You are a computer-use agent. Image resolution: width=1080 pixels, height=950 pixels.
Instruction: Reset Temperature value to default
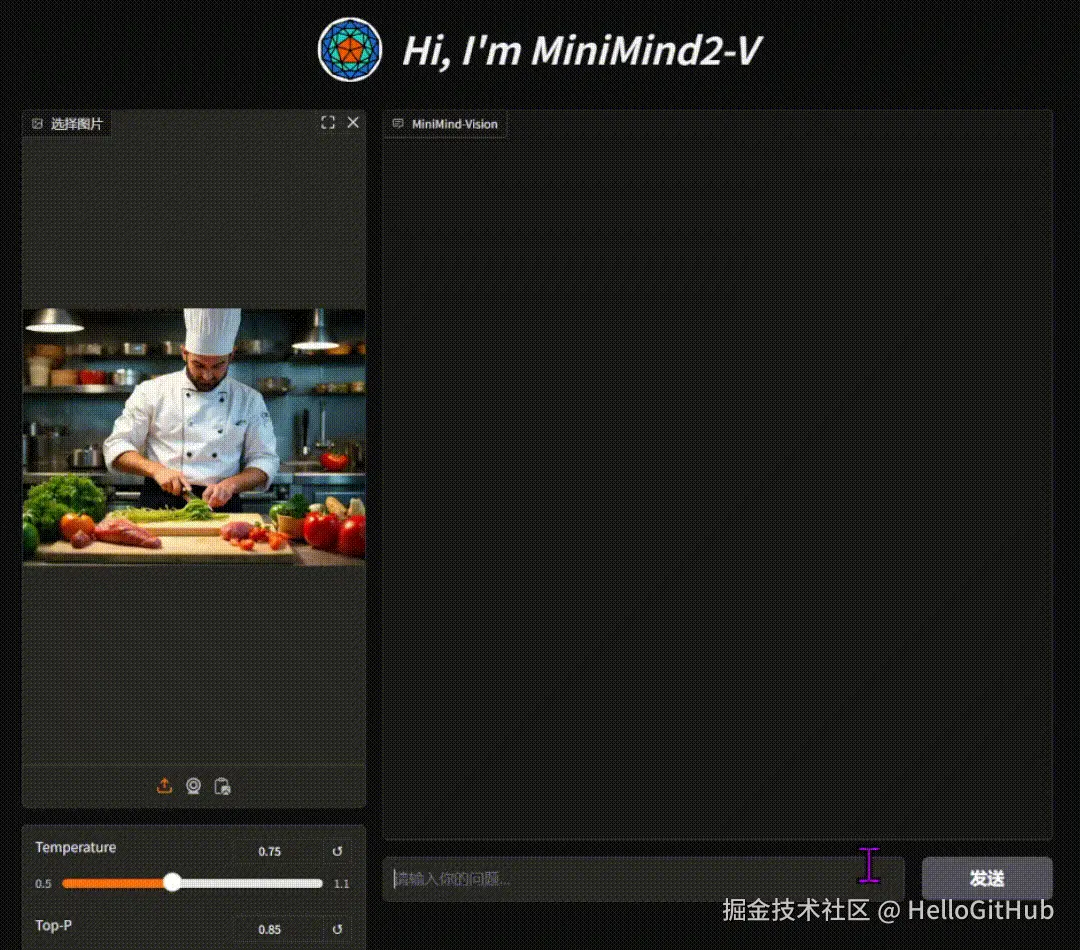pyautogui.click(x=338, y=851)
